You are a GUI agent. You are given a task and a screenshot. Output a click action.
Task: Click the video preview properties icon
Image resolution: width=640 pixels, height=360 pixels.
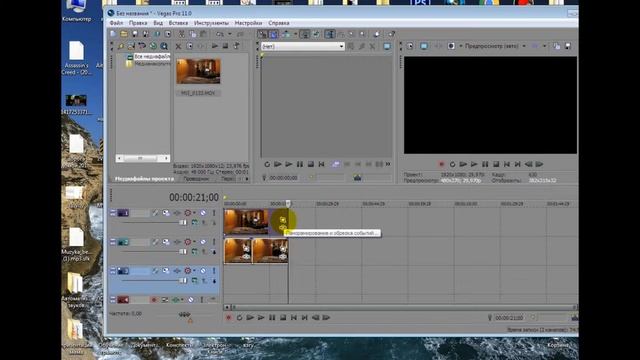click(410, 46)
